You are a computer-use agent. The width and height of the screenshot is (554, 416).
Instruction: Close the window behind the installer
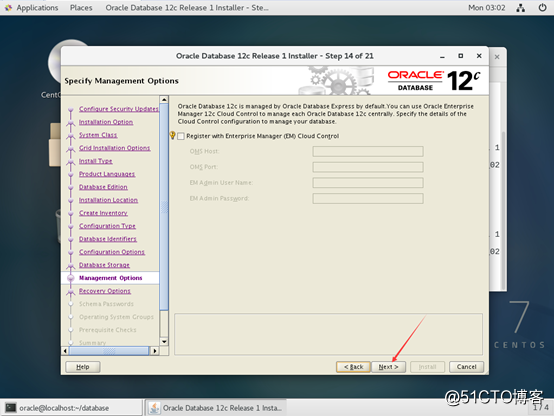coord(497,57)
